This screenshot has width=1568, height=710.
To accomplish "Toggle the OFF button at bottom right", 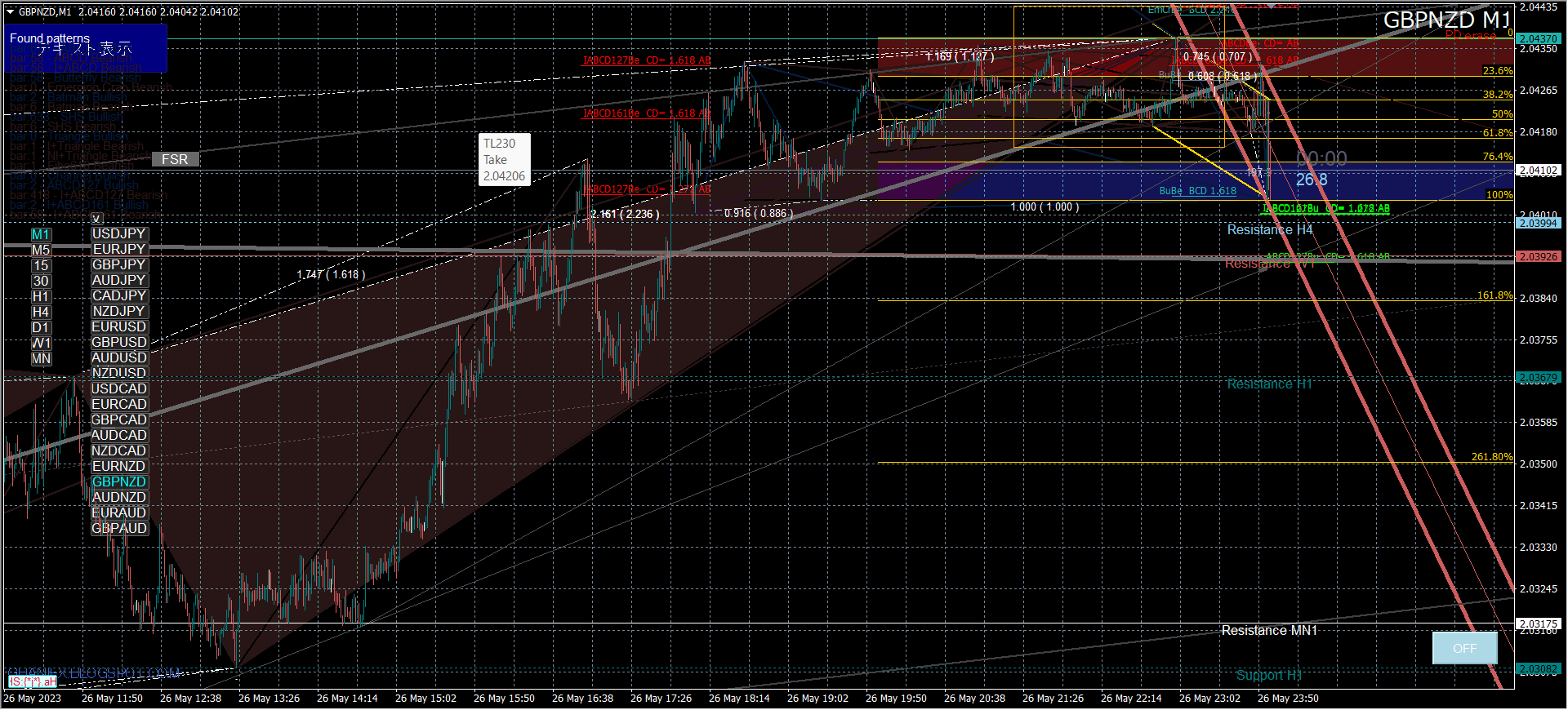I will pyautogui.click(x=1464, y=648).
